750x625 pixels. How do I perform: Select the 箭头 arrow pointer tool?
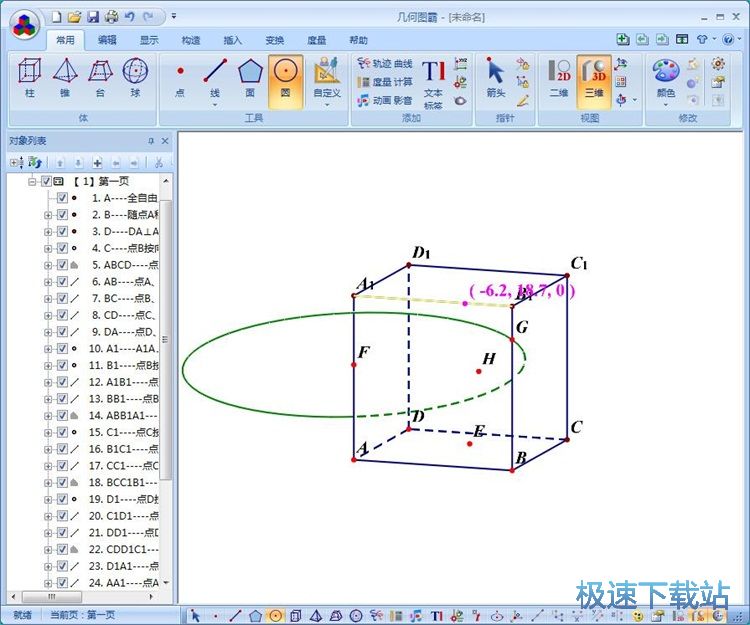coord(495,77)
